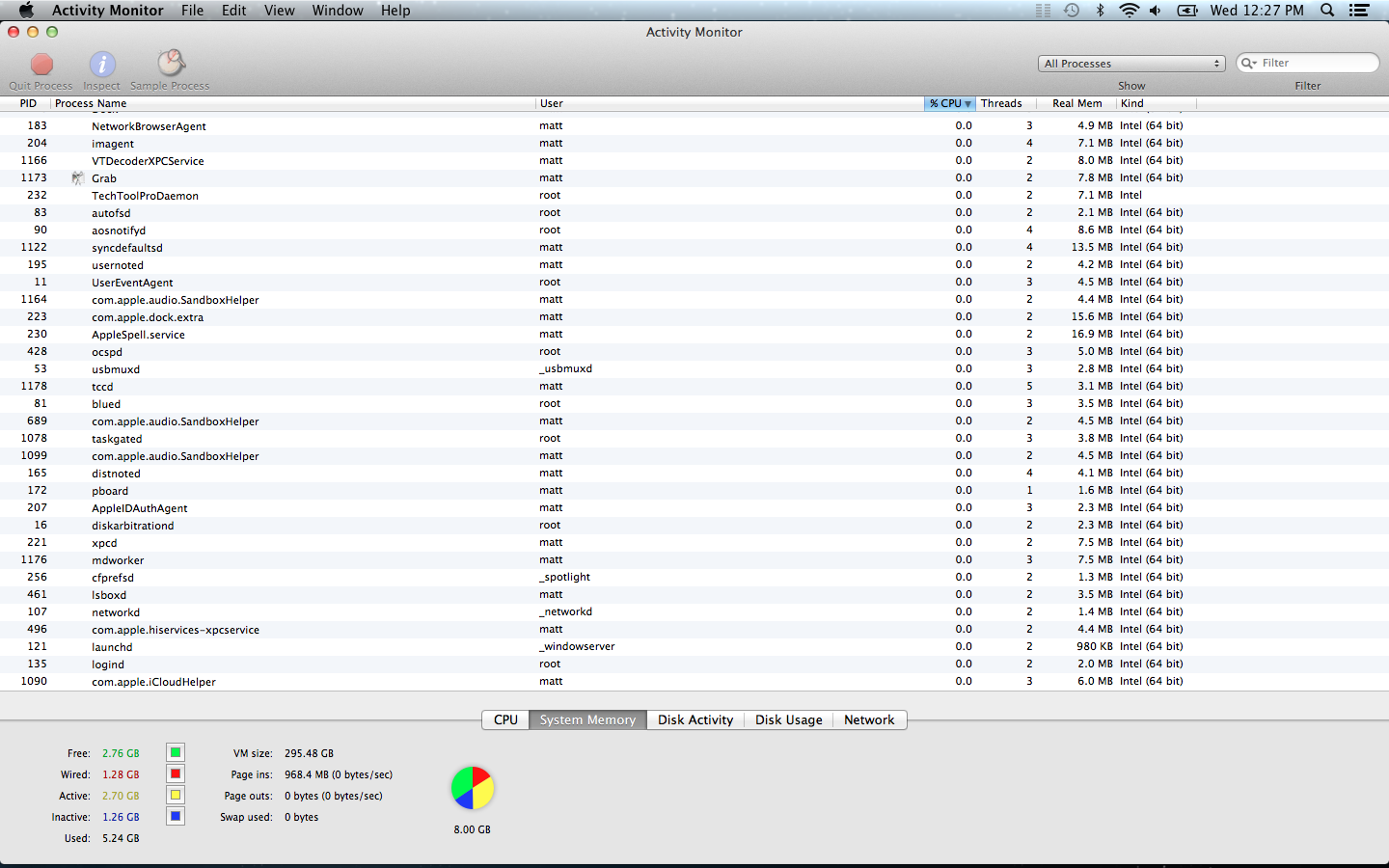Click the green Free memory color swatch
Screen dimensions: 1389x868
[x=176, y=752]
